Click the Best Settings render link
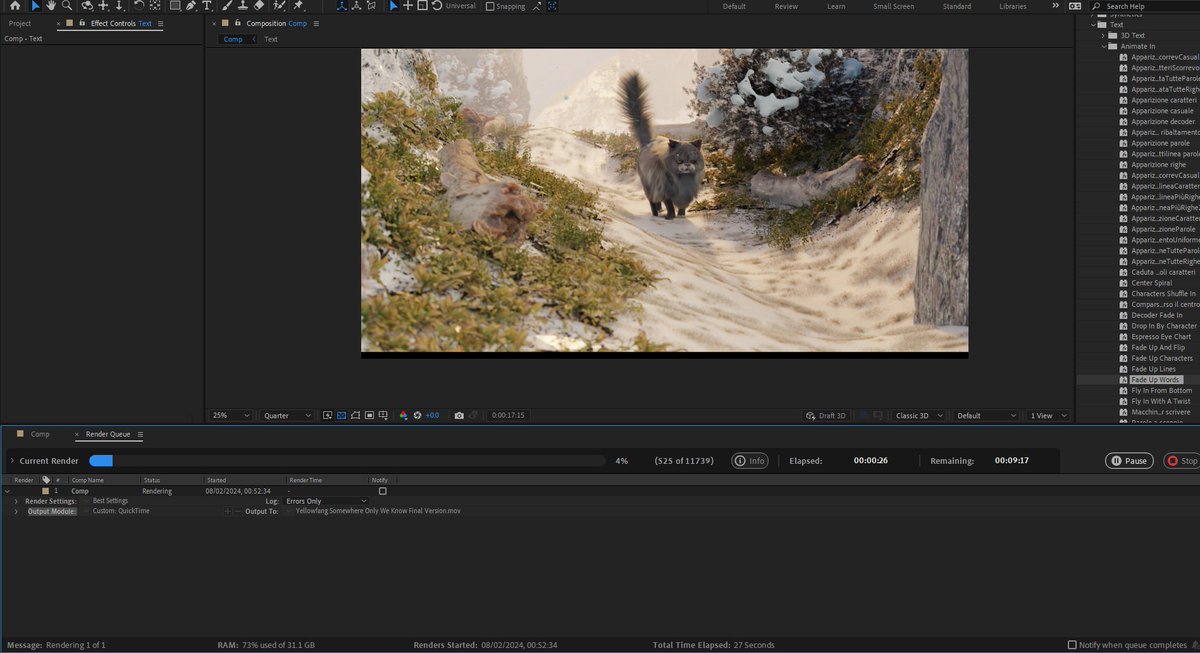1200x653 pixels. 110,501
